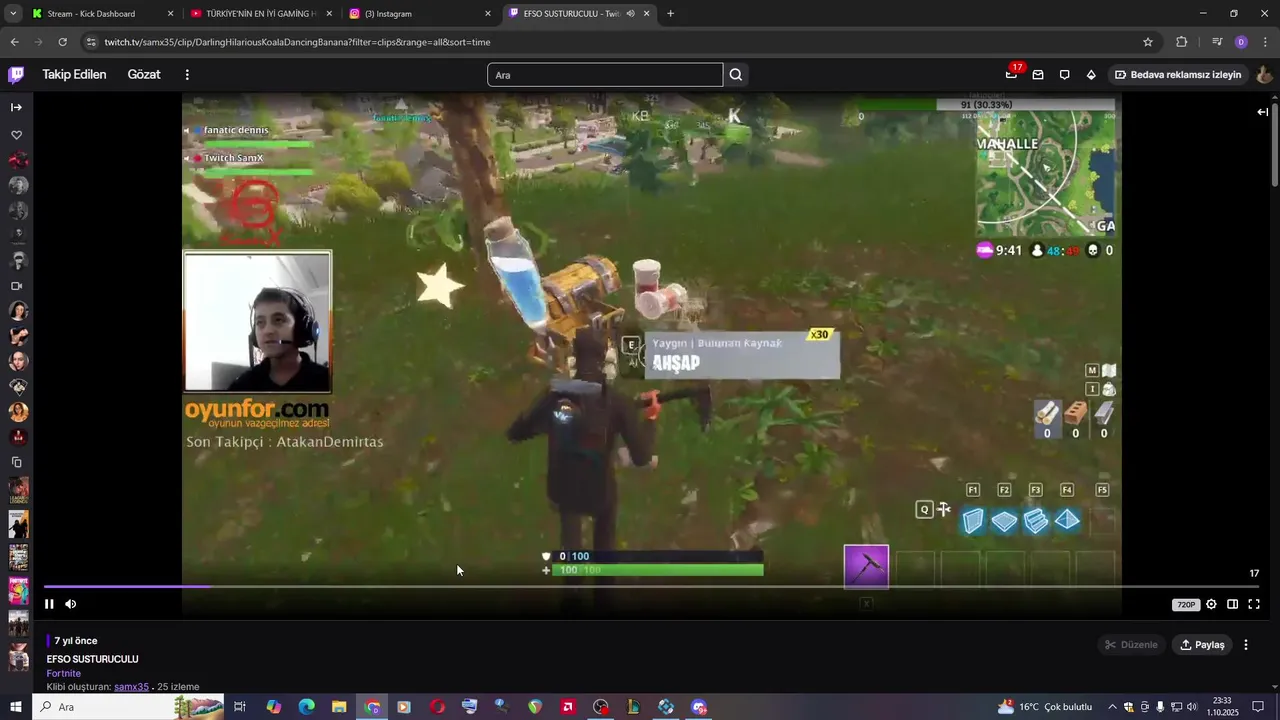1280x720 pixels.
Task: Show hidden system tray icons
Action: 1113,707
